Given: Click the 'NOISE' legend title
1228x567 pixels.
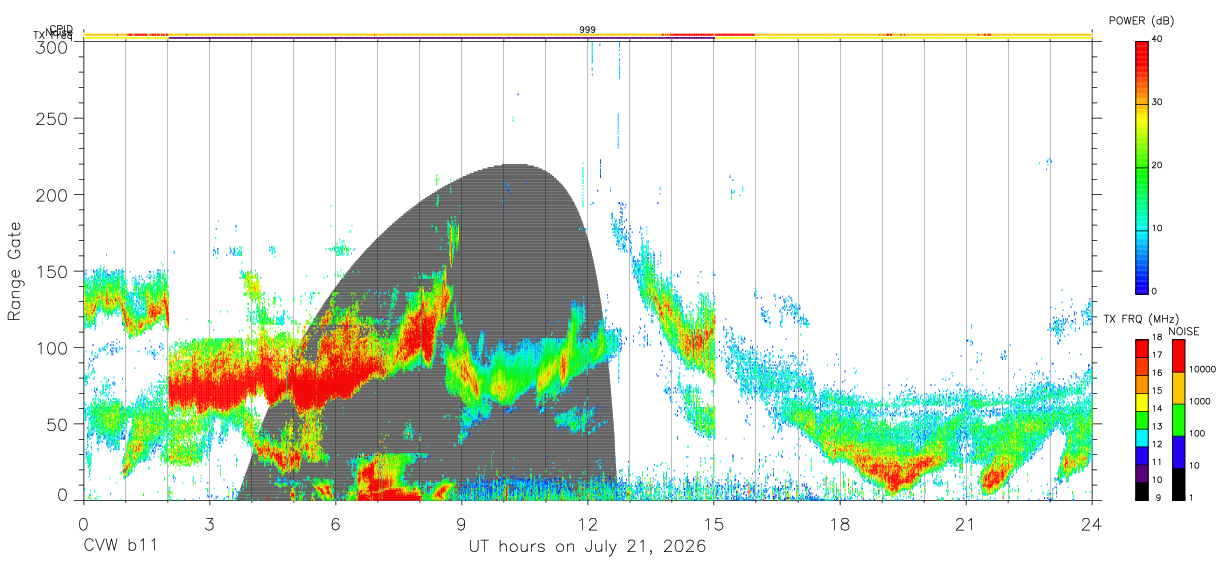Looking at the screenshot, I should (1183, 331).
